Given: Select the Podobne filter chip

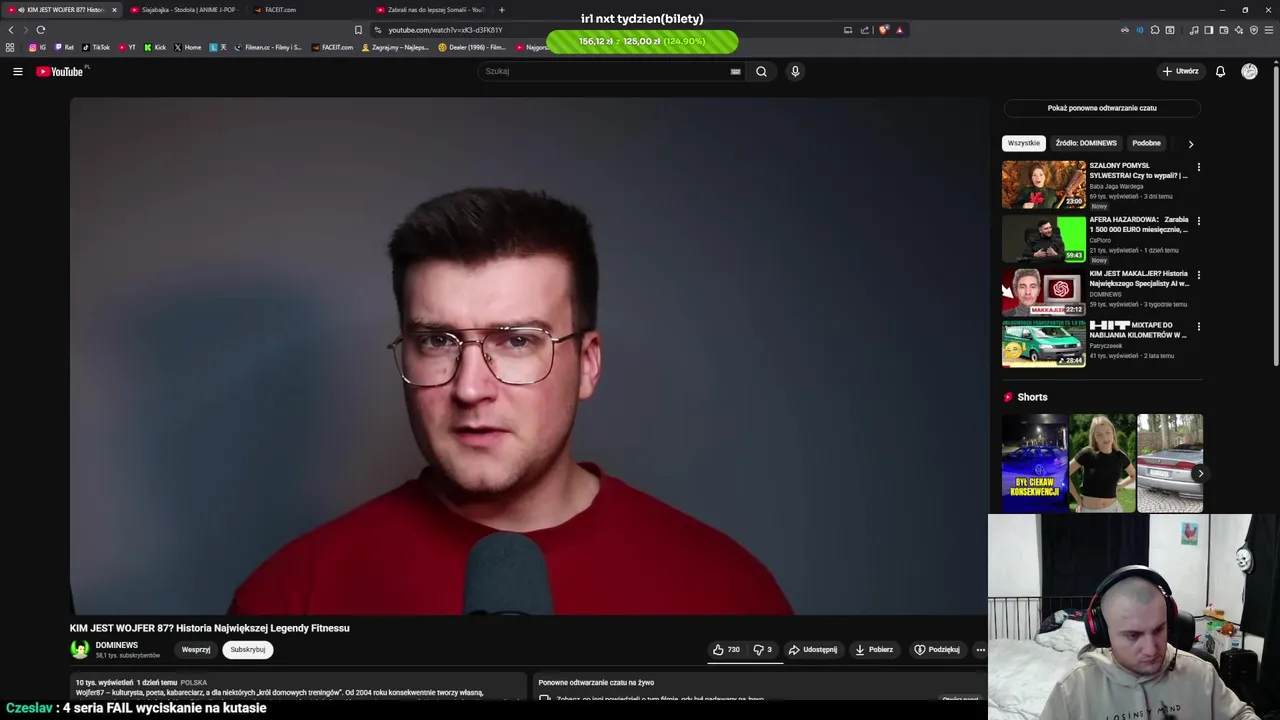Looking at the screenshot, I should (x=1146, y=143).
